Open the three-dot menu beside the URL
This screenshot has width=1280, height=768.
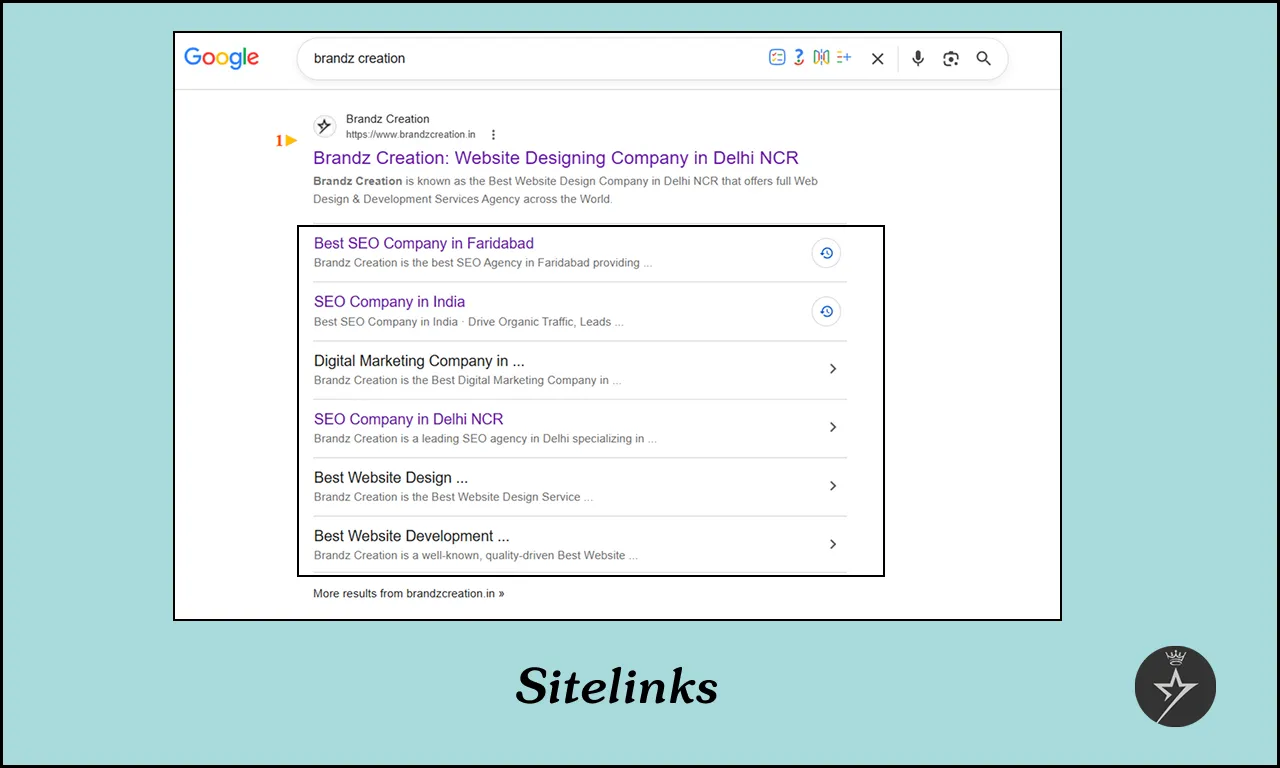click(493, 135)
